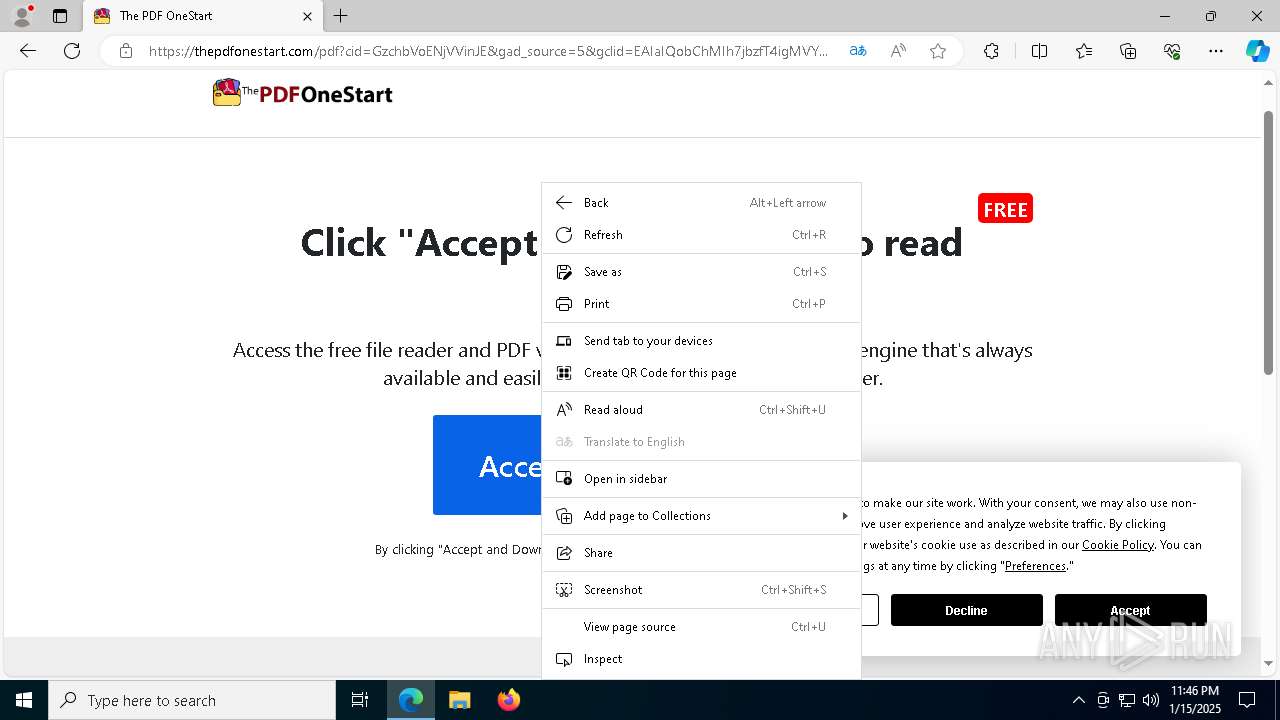Open Settings and more ellipsis menu

(x=1216, y=51)
